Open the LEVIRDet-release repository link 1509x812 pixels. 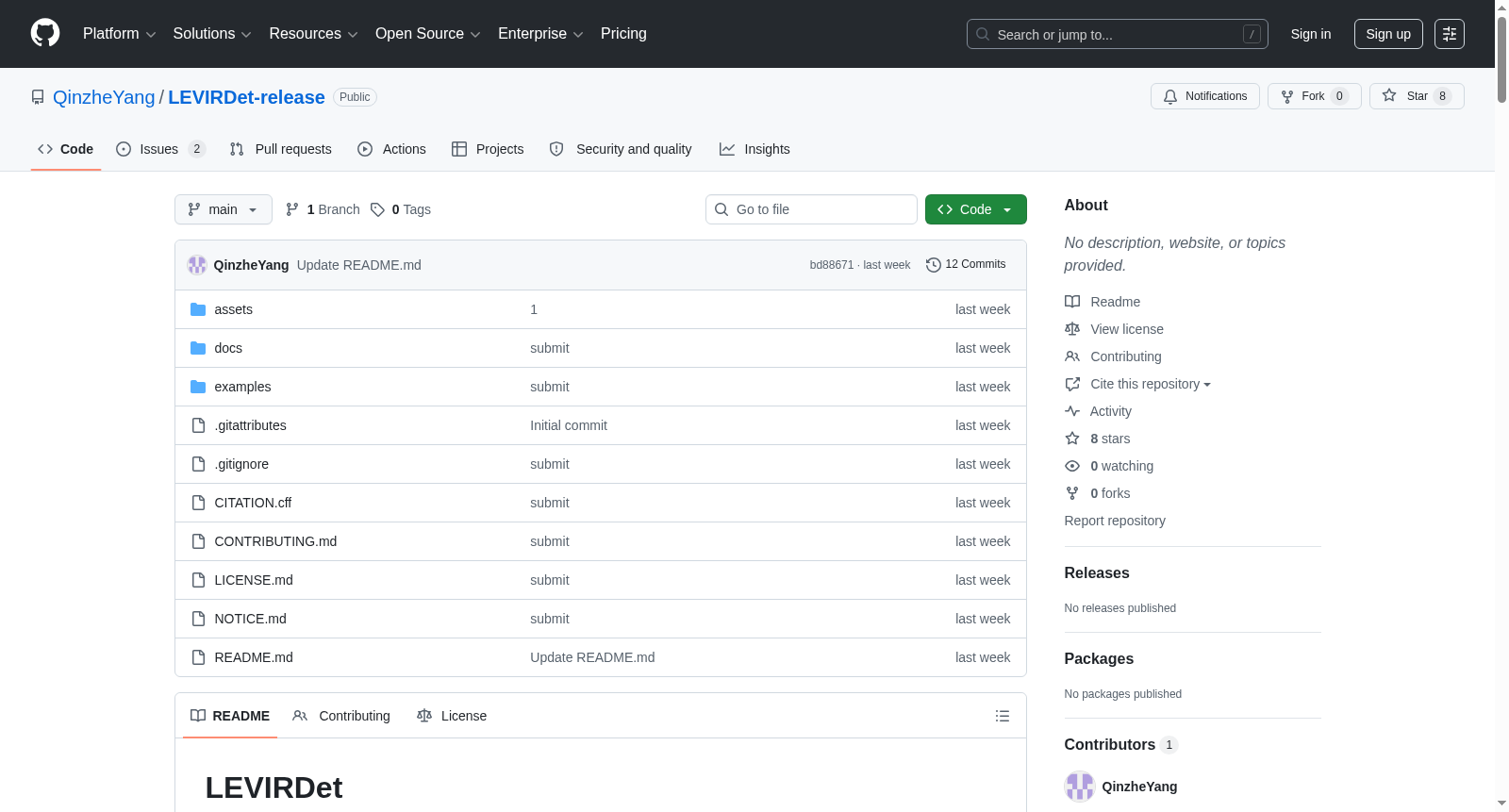(246, 97)
